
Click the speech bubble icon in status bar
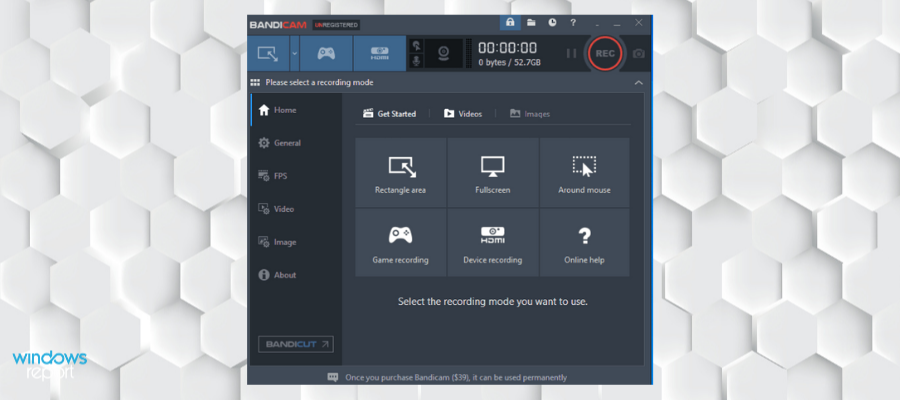pyautogui.click(x=333, y=377)
